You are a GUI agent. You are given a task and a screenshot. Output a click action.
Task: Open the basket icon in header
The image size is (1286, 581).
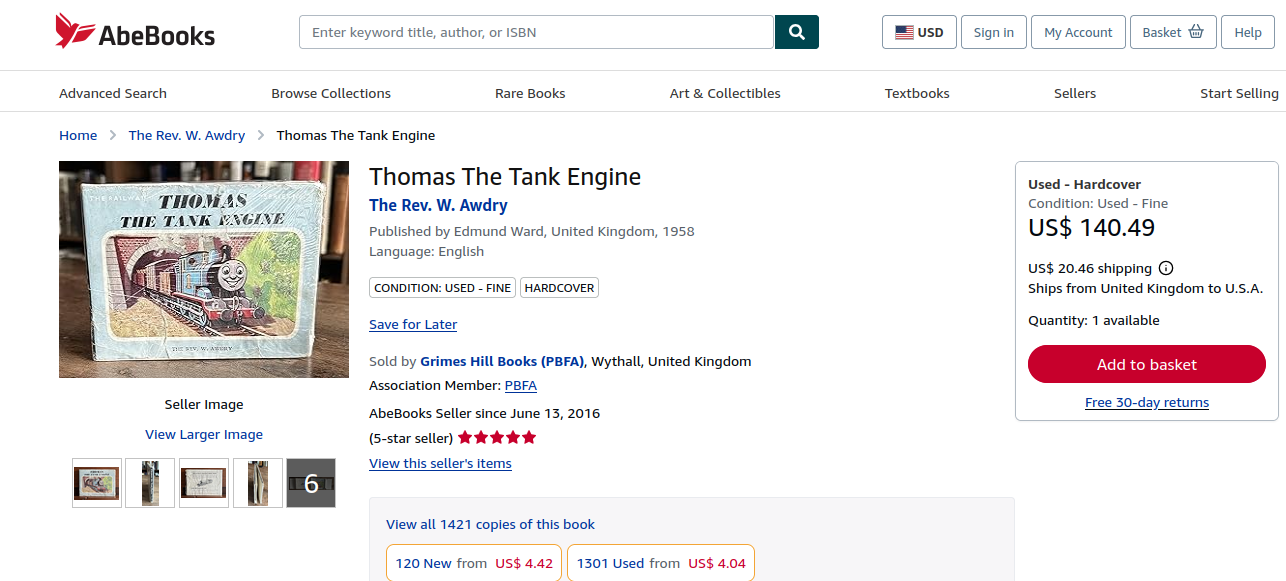(x=1196, y=32)
